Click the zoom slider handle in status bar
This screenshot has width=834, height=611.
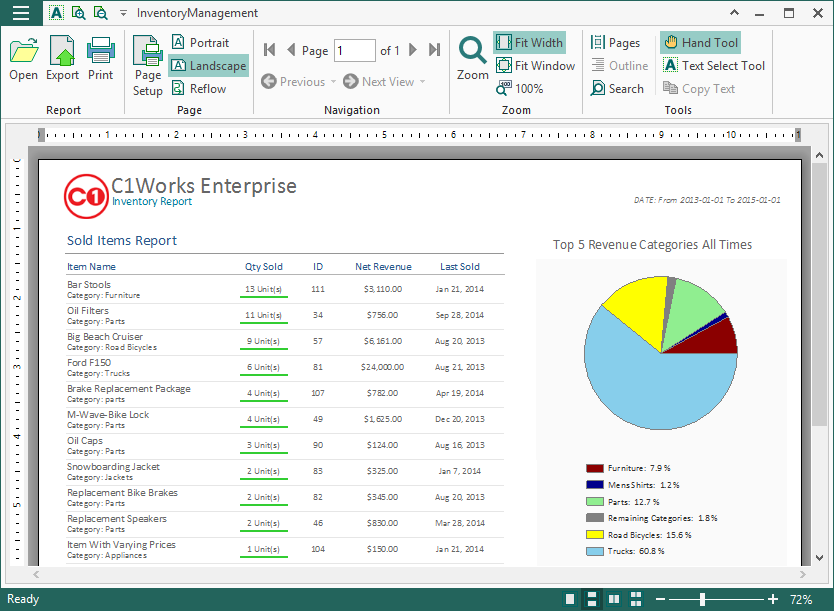pos(703,599)
